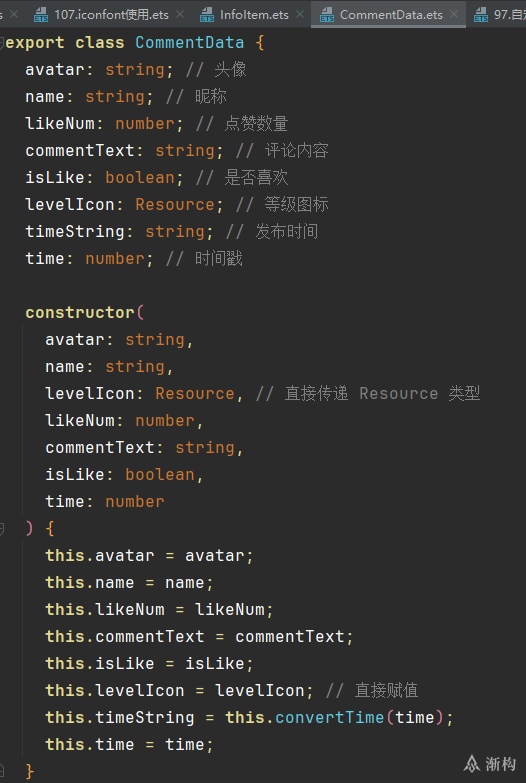Viewport: 526px width, 783px height.
Task: Place cursor on the constructor keyword
Action: coord(80,313)
